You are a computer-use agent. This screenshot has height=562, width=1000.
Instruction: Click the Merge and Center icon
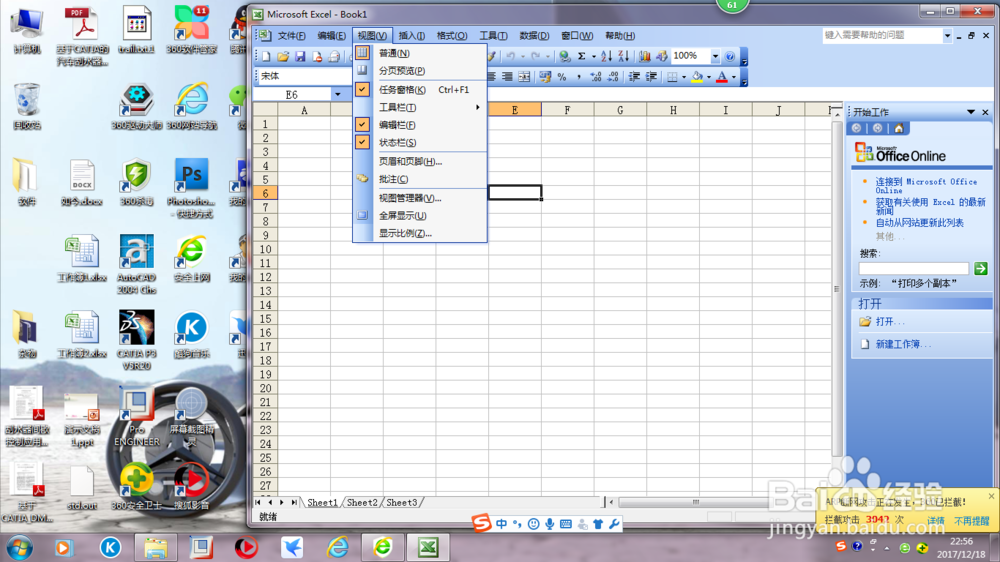coord(524,77)
